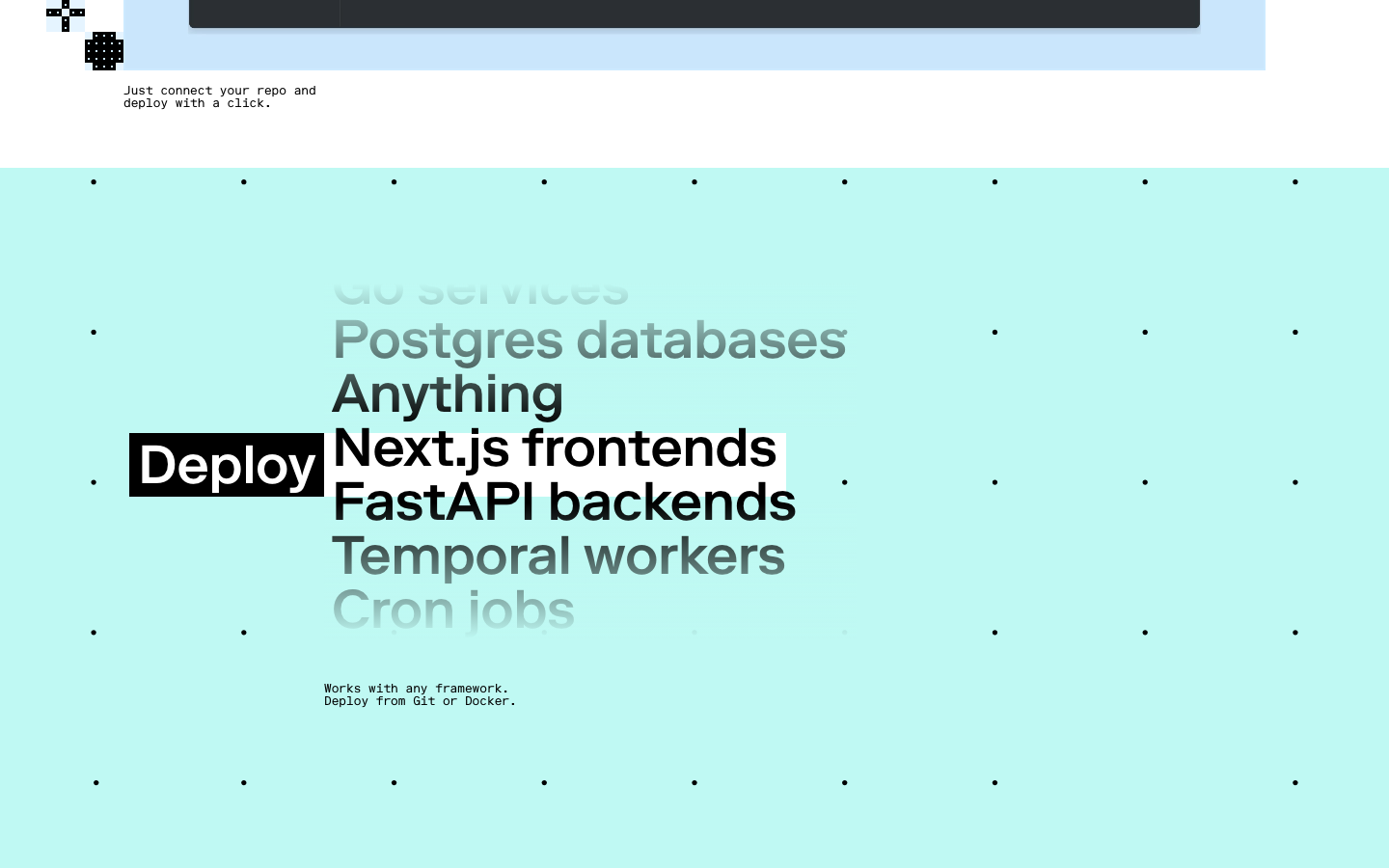Click the black "Deploy" heading label
1389x868 pixels.
pyautogui.click(x=227, y=465)
